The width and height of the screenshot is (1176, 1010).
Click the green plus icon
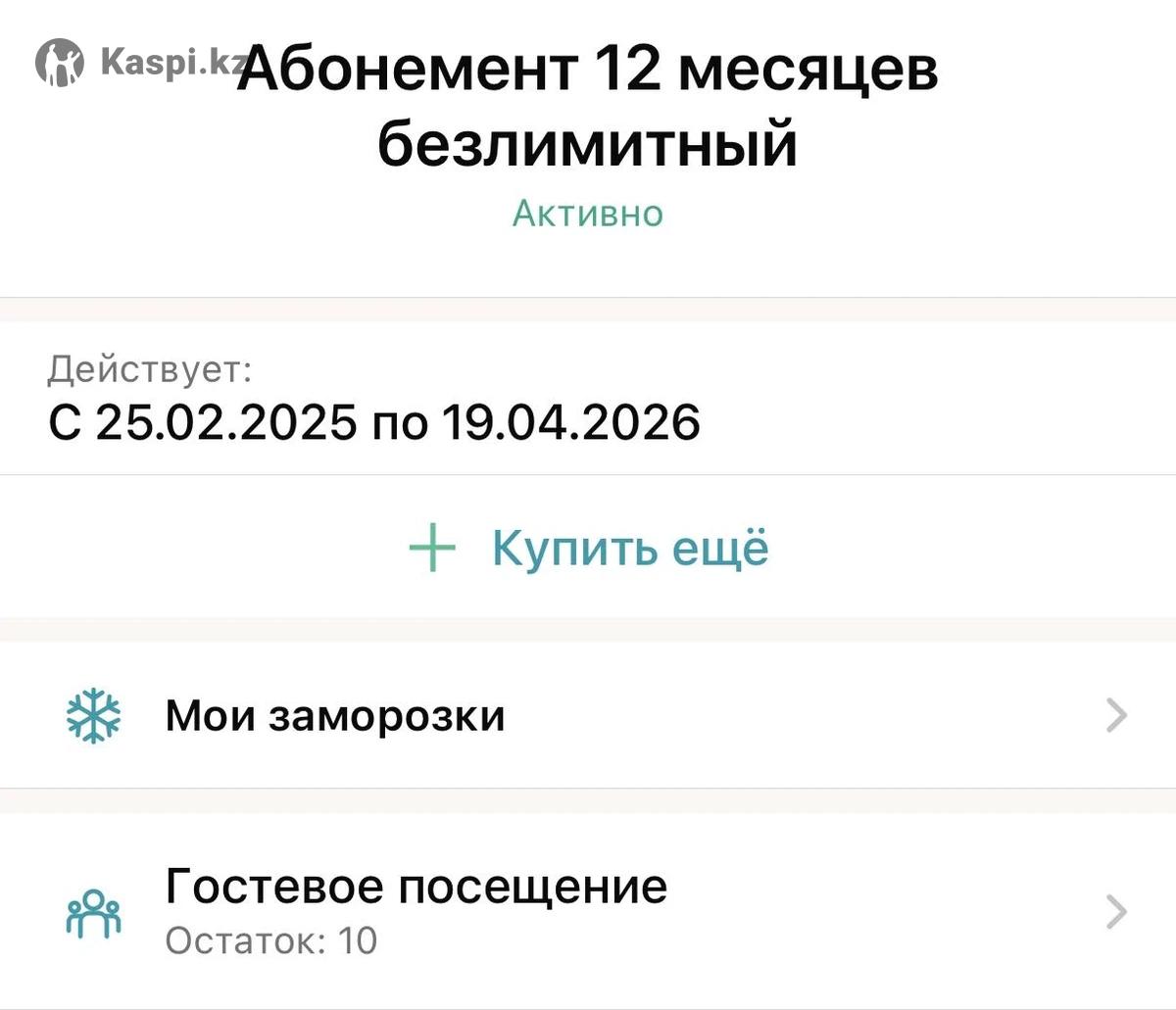[432, 548]
